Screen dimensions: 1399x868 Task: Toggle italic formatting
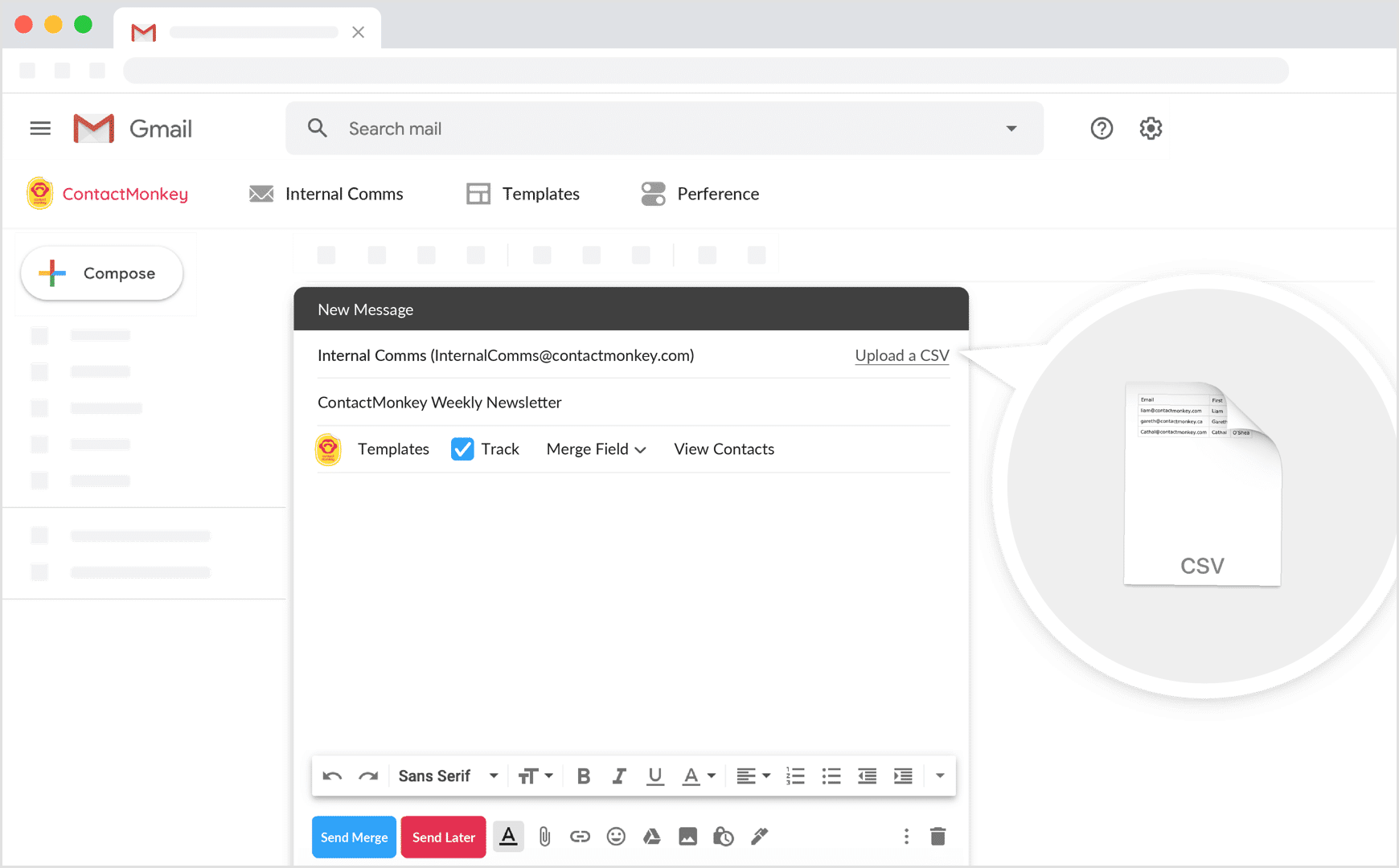pos(619,776)
